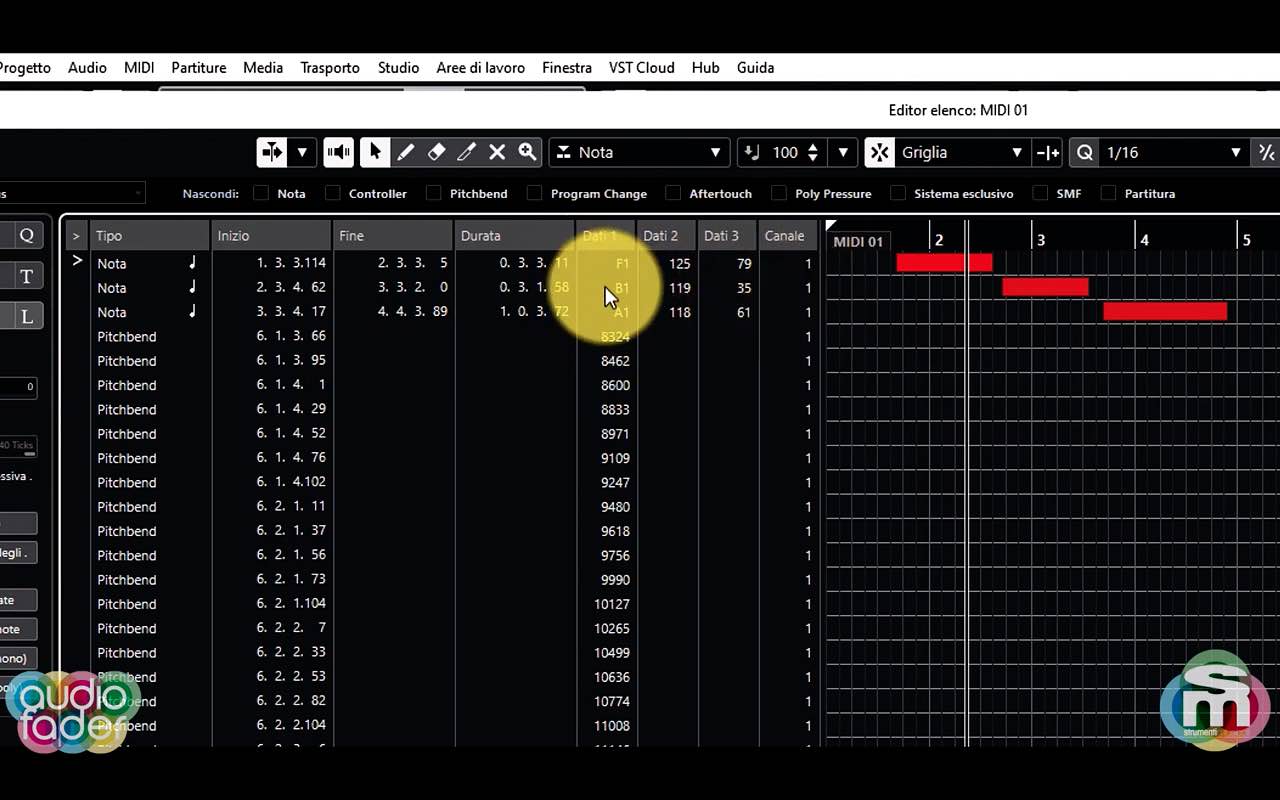Click the velocity 100 stepper arrows
The height and width of the screenshot is (800, 1280).
coord(813,152)
